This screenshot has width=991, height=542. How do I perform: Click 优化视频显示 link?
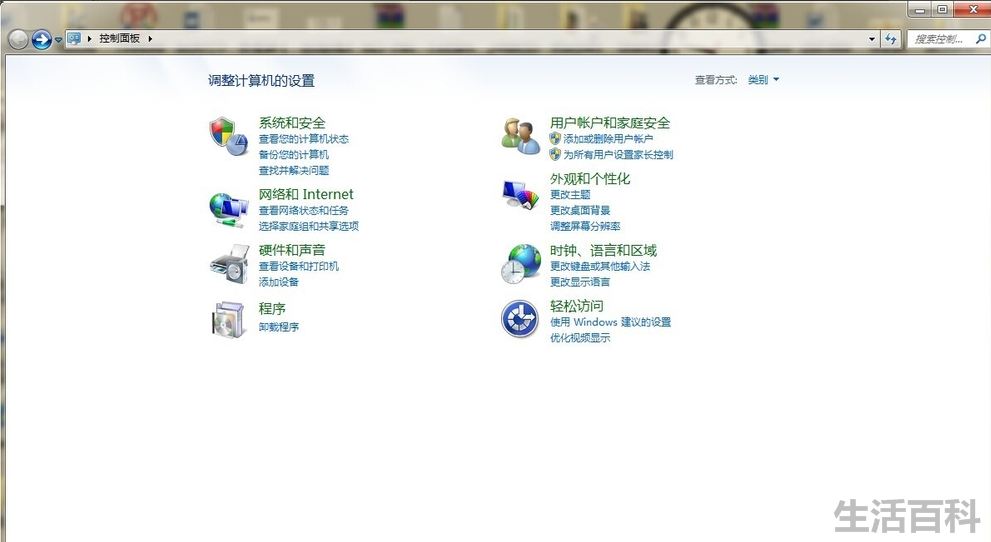tap(580, 338)
